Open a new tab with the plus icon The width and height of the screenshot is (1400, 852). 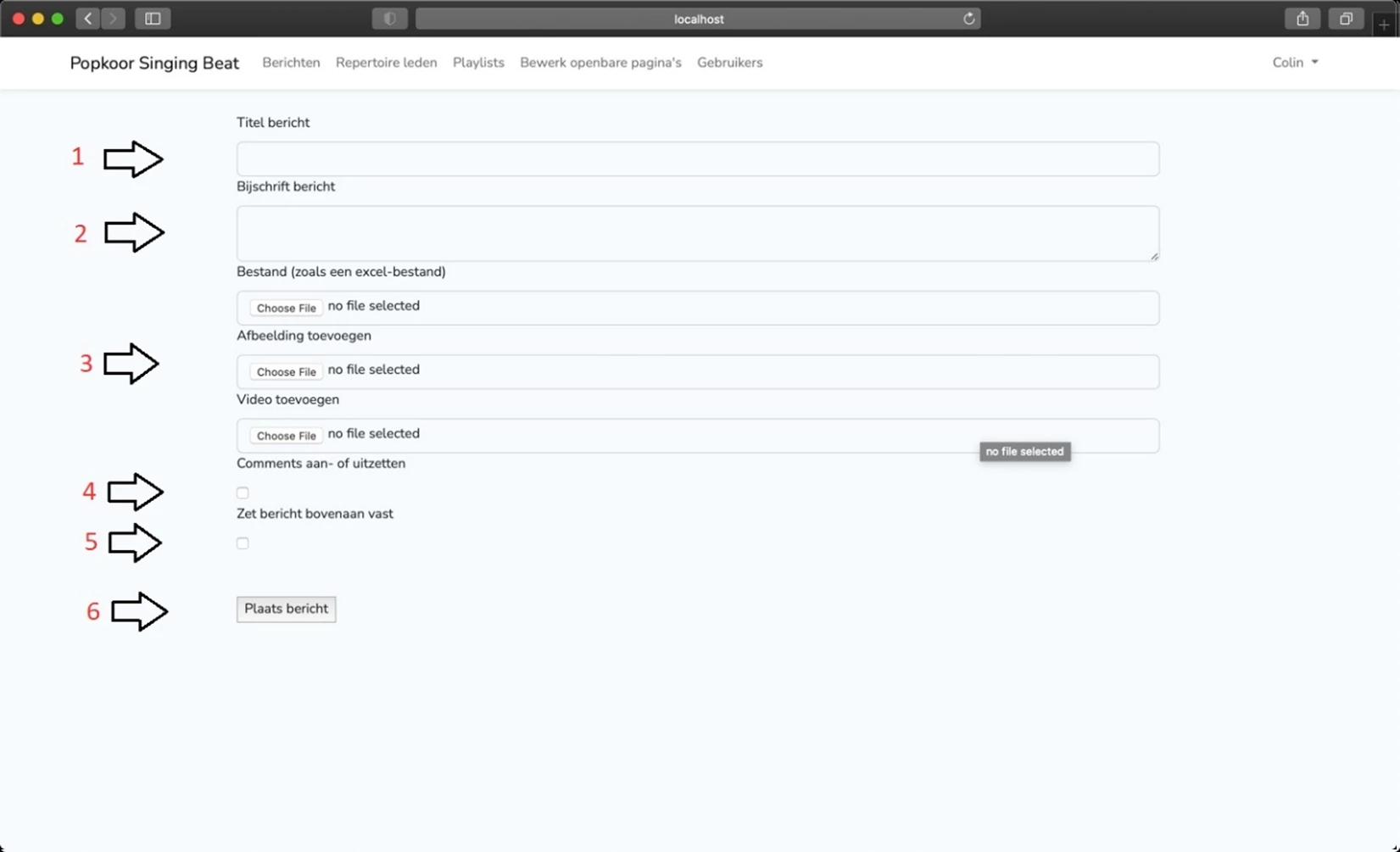pyautogui.click(x=1385, y=24)
